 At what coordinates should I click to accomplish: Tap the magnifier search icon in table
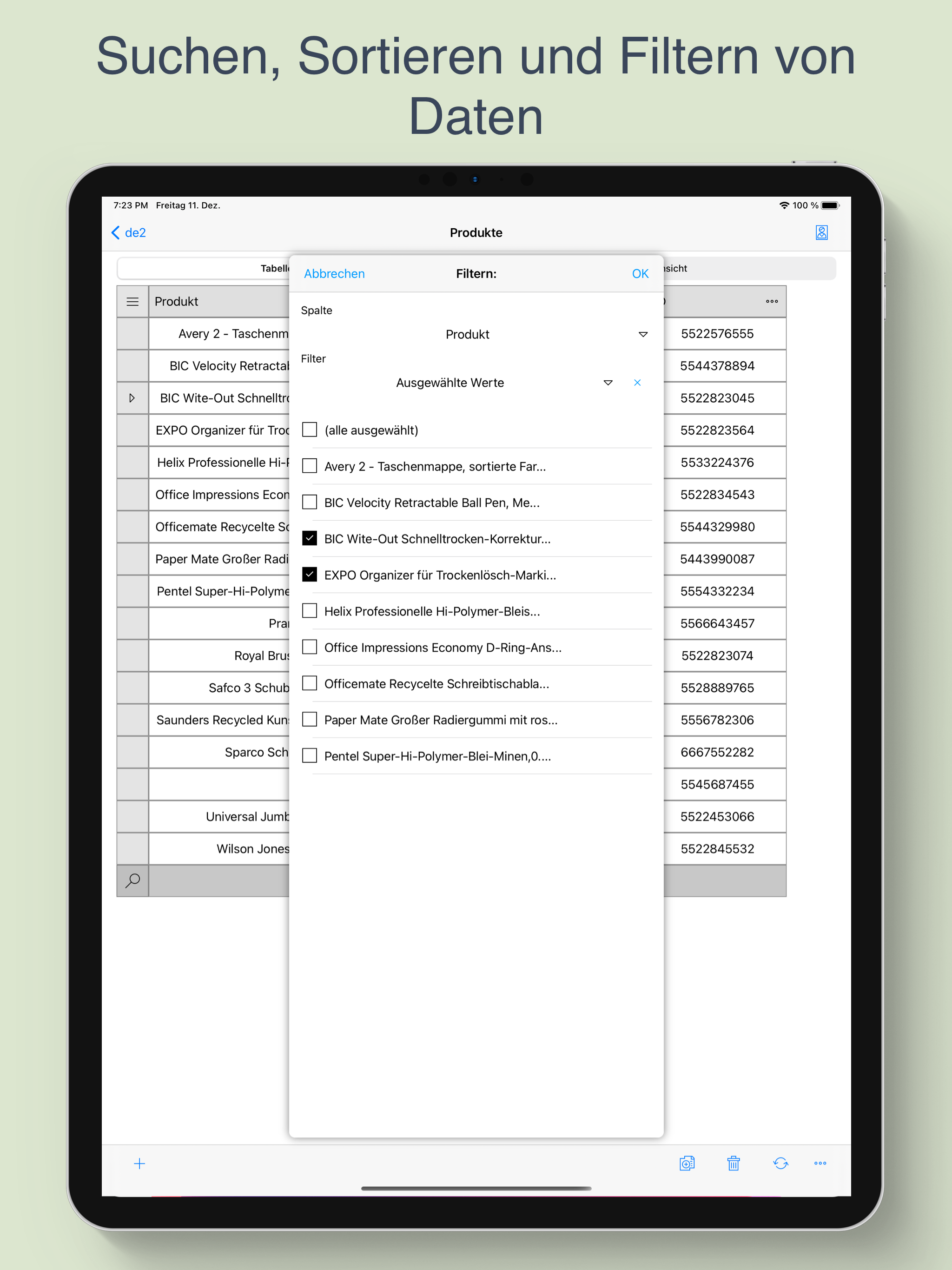click(132, 880)
